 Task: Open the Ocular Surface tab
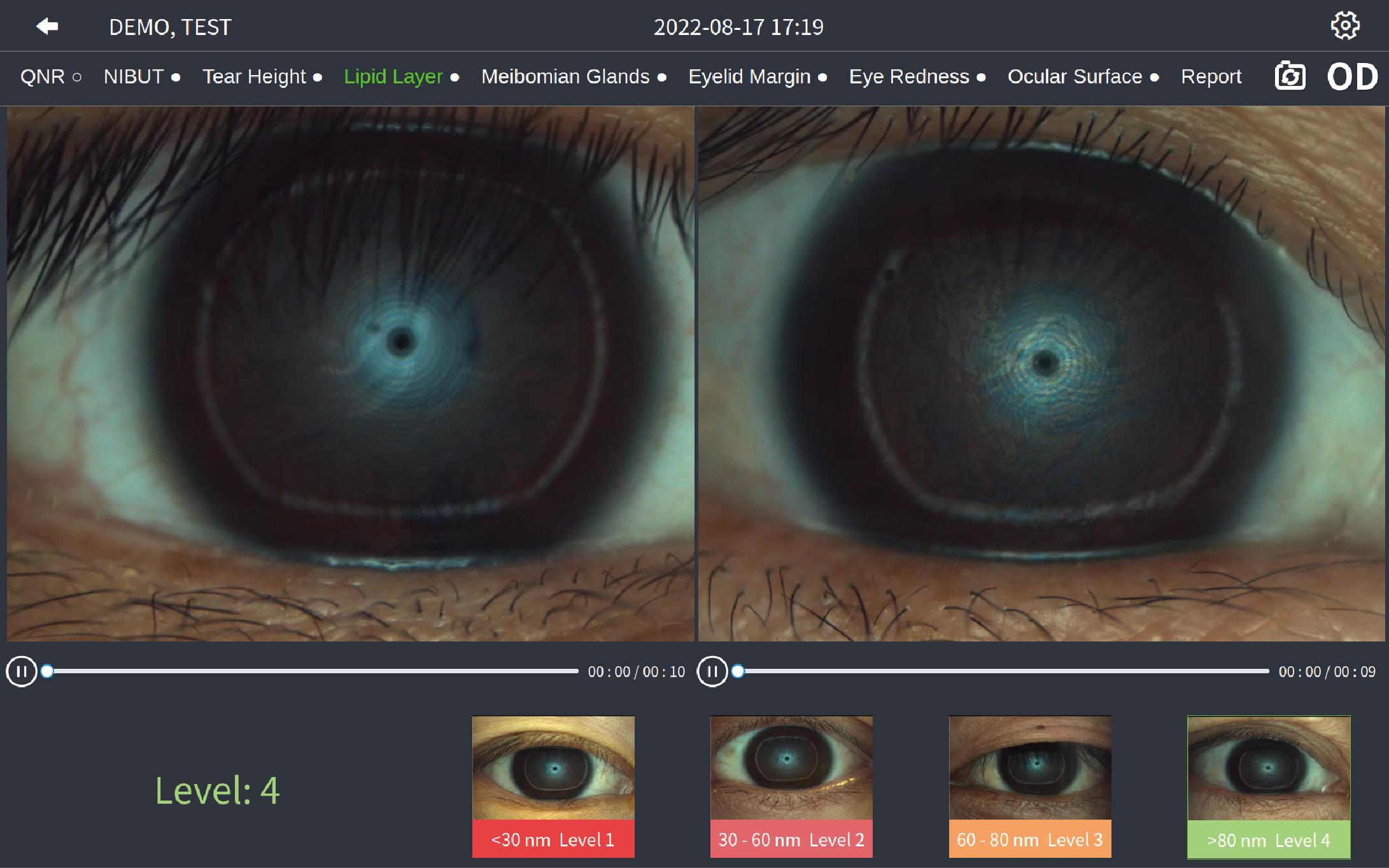[1083, 77]
